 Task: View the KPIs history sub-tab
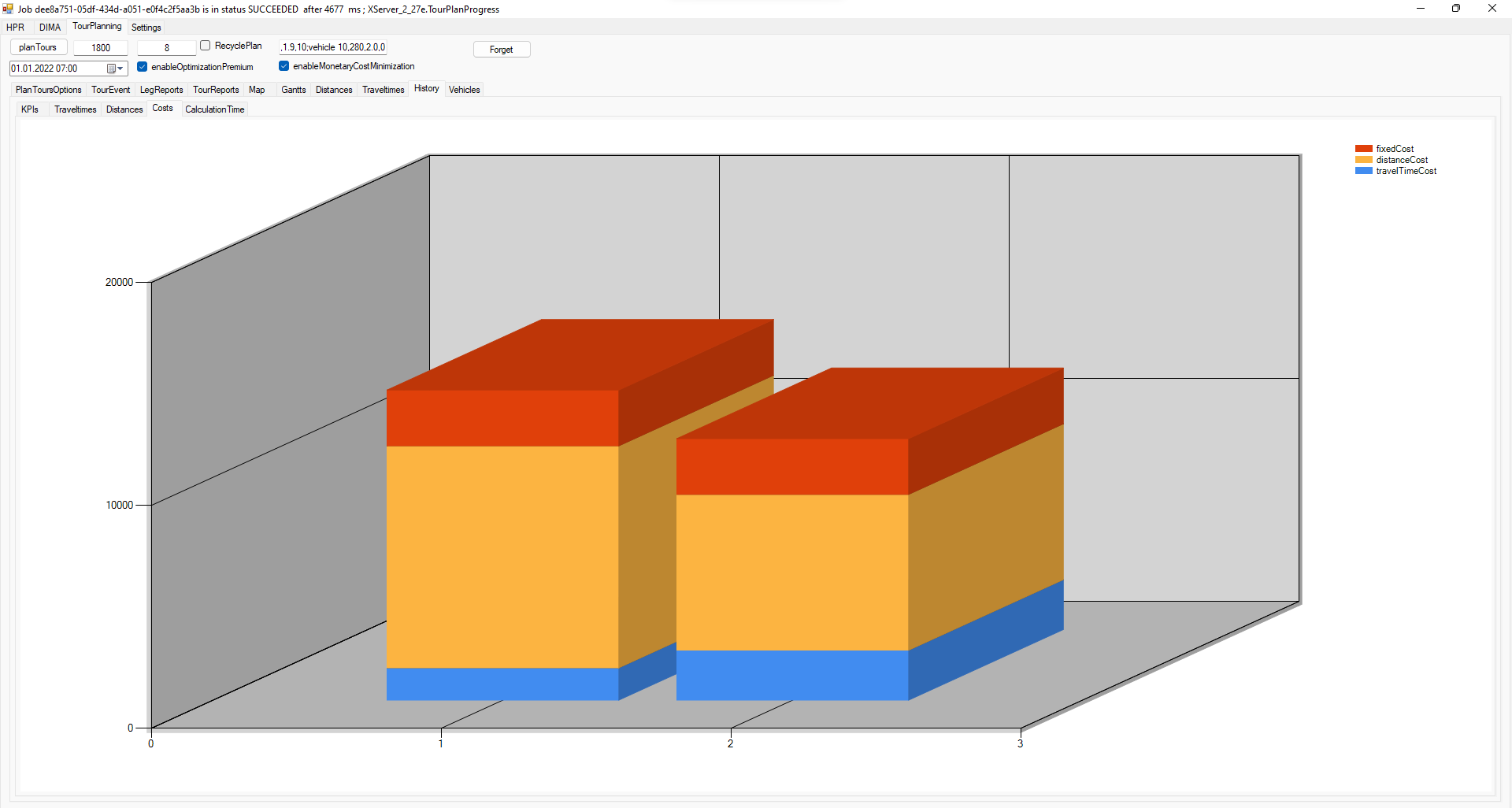(30, 109)
